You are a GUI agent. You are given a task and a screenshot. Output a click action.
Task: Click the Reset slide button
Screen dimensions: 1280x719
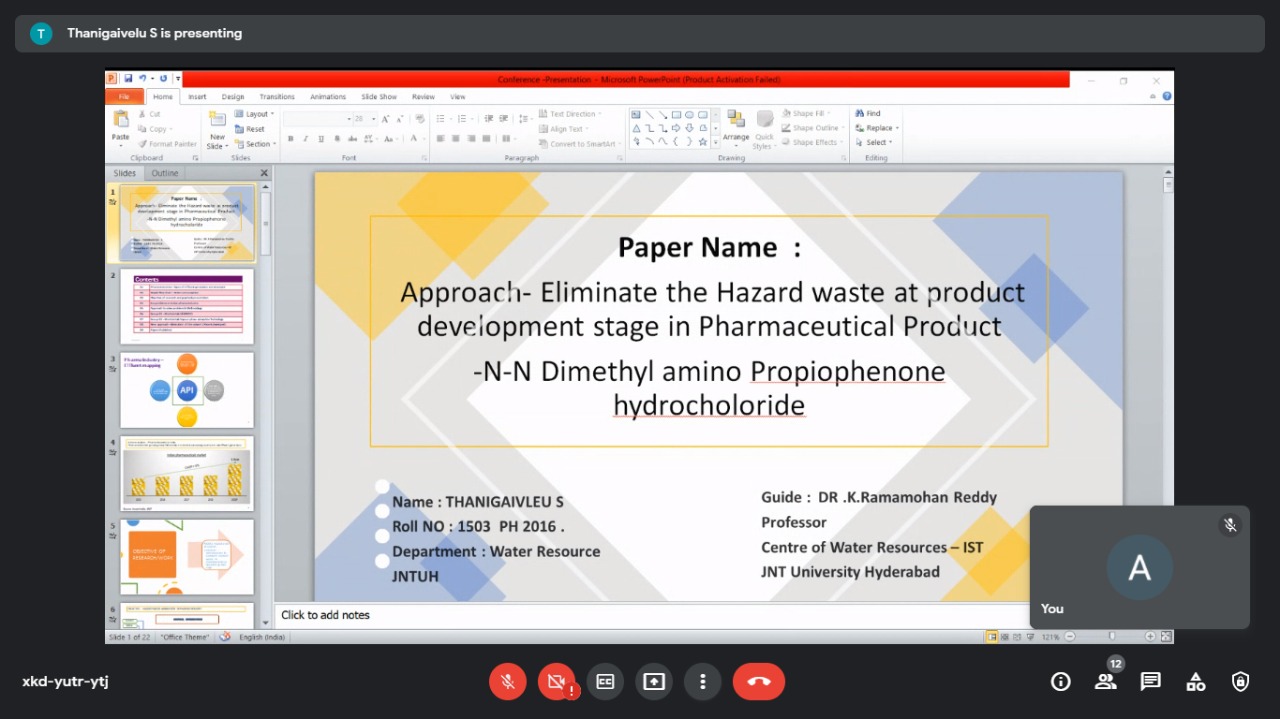250,129
